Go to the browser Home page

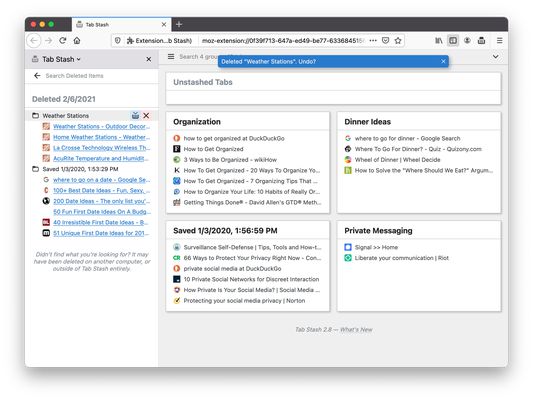click(77, 40)
